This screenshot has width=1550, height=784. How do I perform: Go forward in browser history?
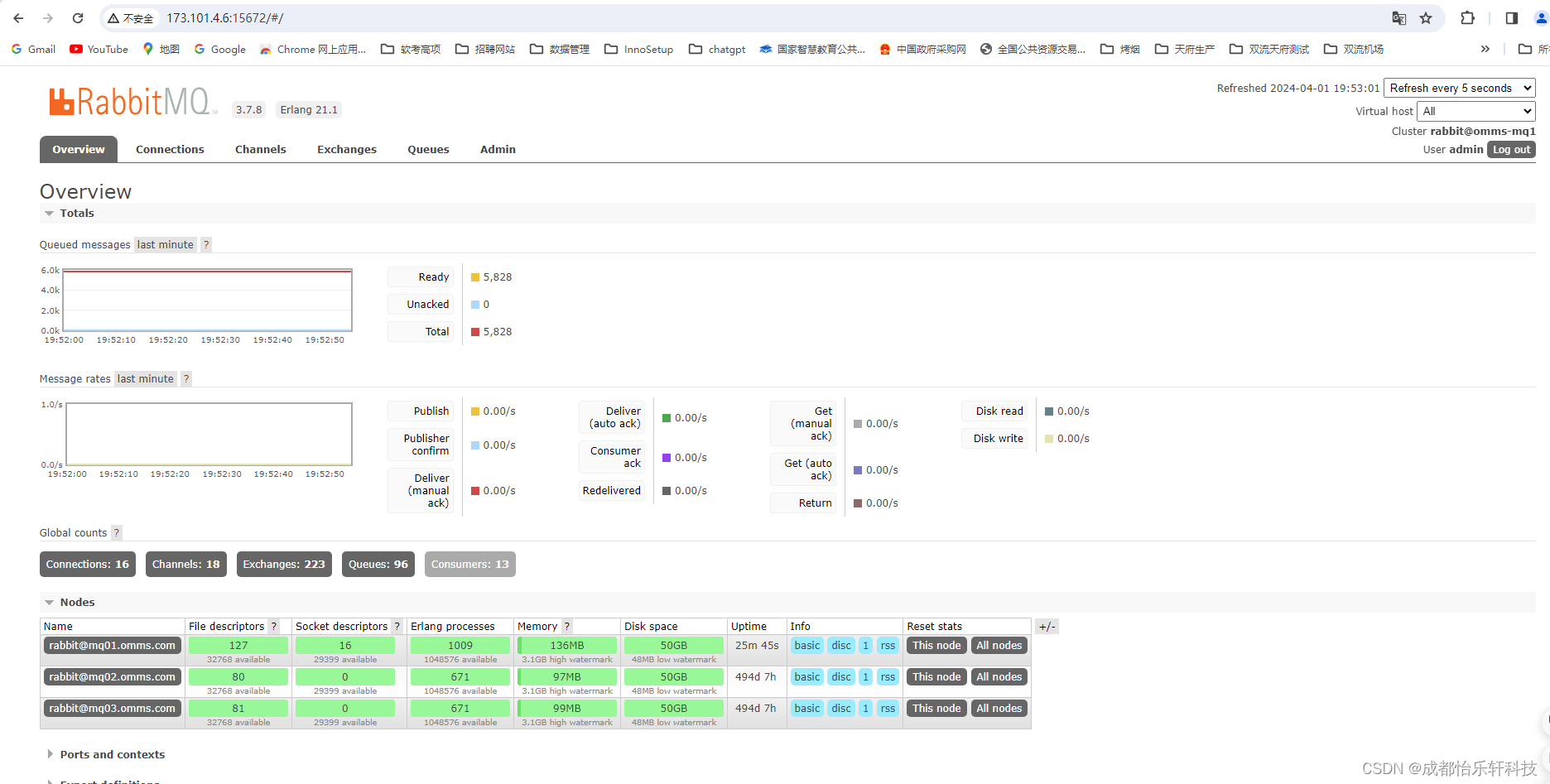[48, 18]
